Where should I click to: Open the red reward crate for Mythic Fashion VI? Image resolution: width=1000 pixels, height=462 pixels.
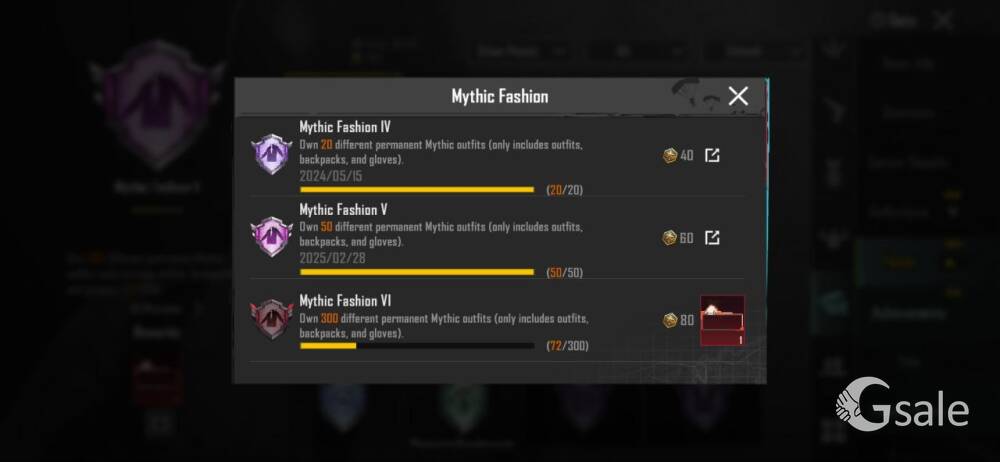(x=722, y=320)
